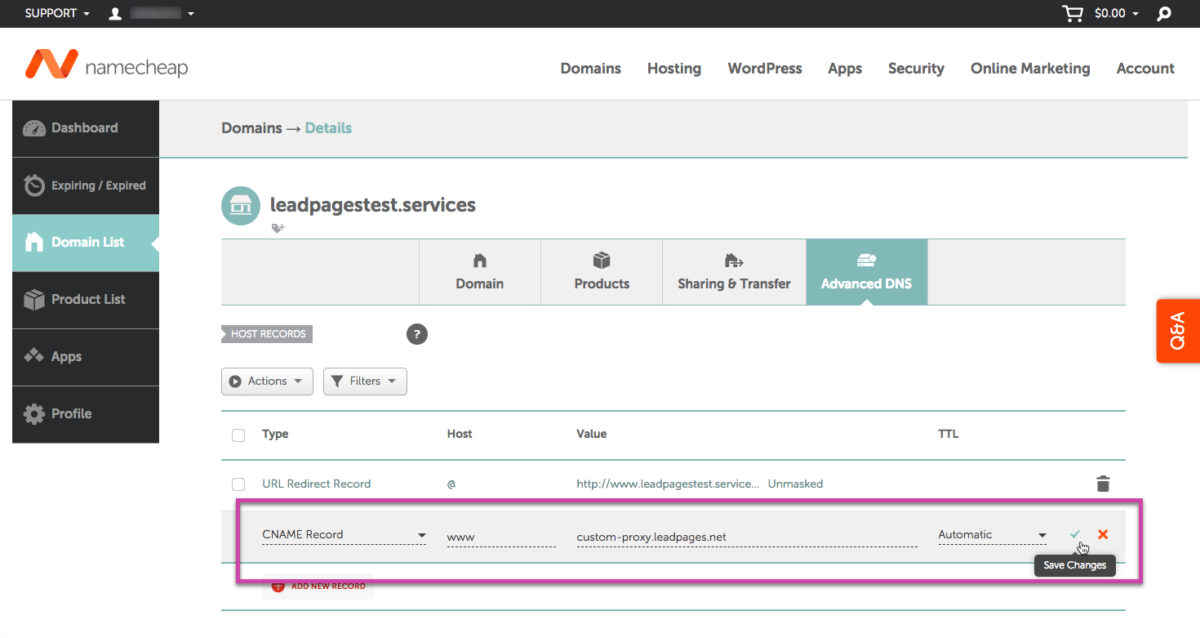Click the Value column header
Screen dimensions: 1200x638
592,434
